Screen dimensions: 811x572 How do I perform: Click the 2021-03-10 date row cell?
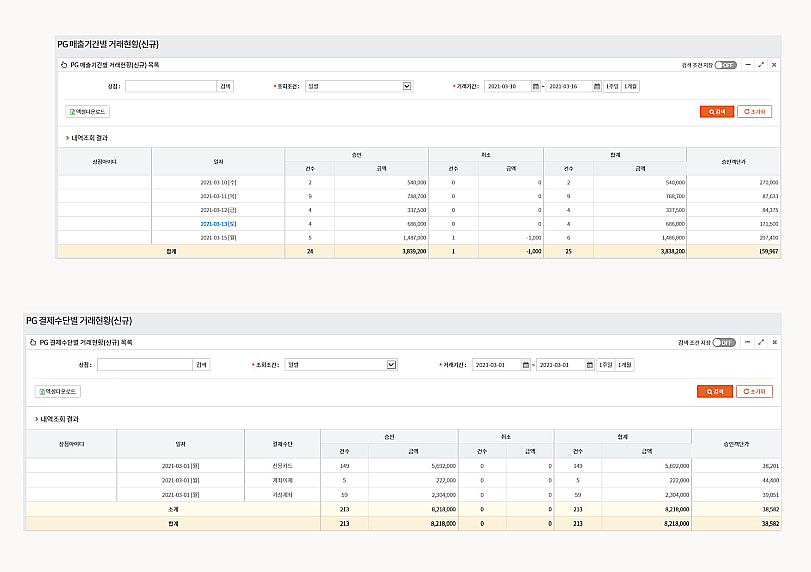(218, 183)
